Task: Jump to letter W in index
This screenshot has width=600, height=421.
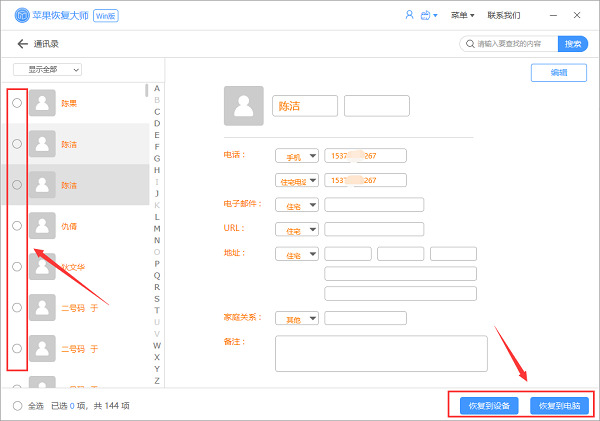Action: coord(157,346)
